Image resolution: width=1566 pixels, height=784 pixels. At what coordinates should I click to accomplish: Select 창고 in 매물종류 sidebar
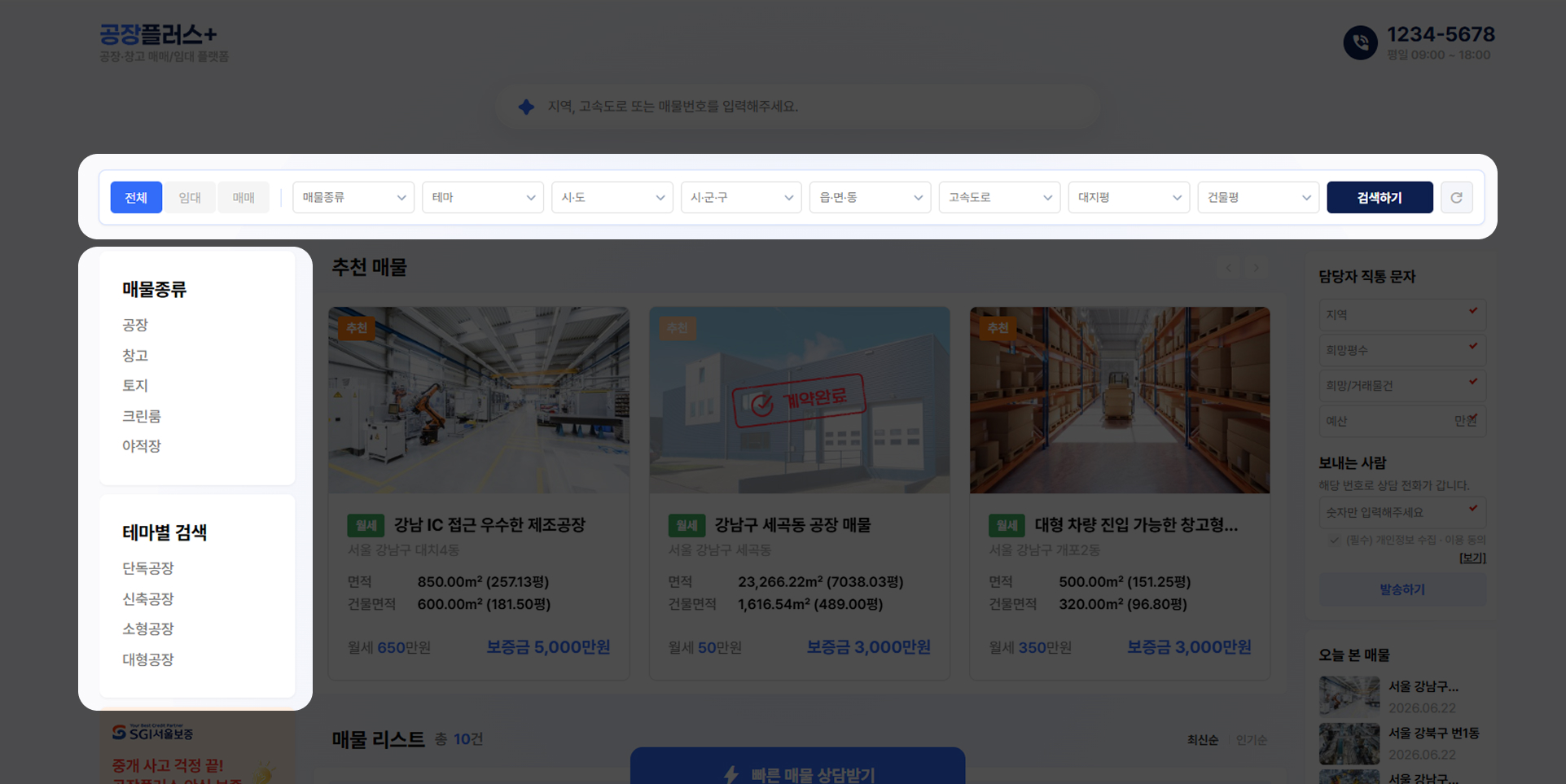pos(135,356)
